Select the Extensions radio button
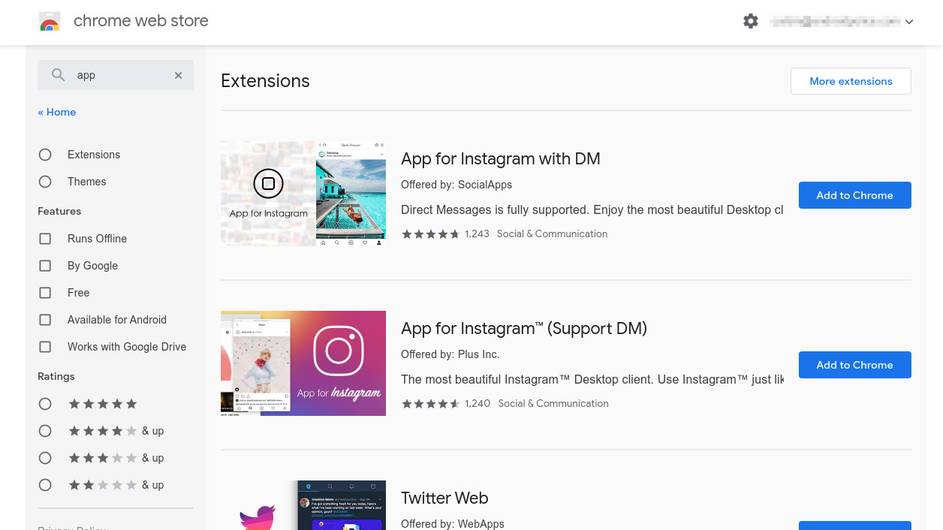This screenshot has height=530, width=943. 45,155
